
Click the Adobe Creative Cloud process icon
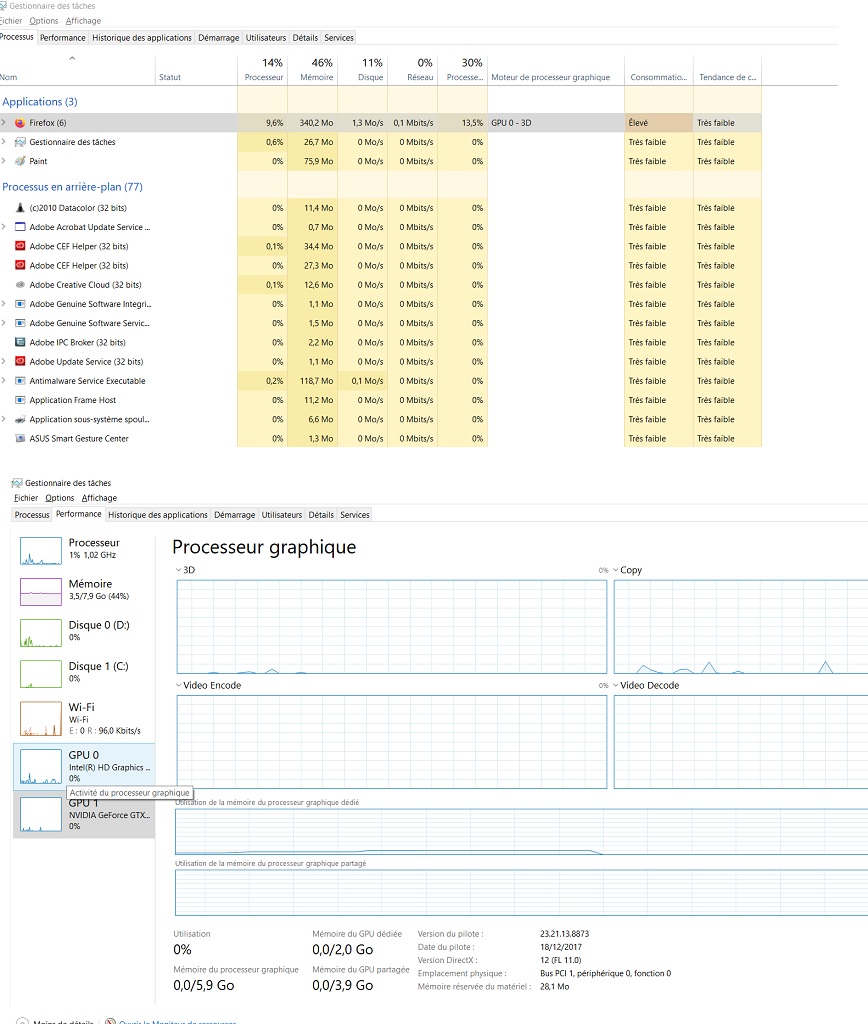[x=20, y=285]
